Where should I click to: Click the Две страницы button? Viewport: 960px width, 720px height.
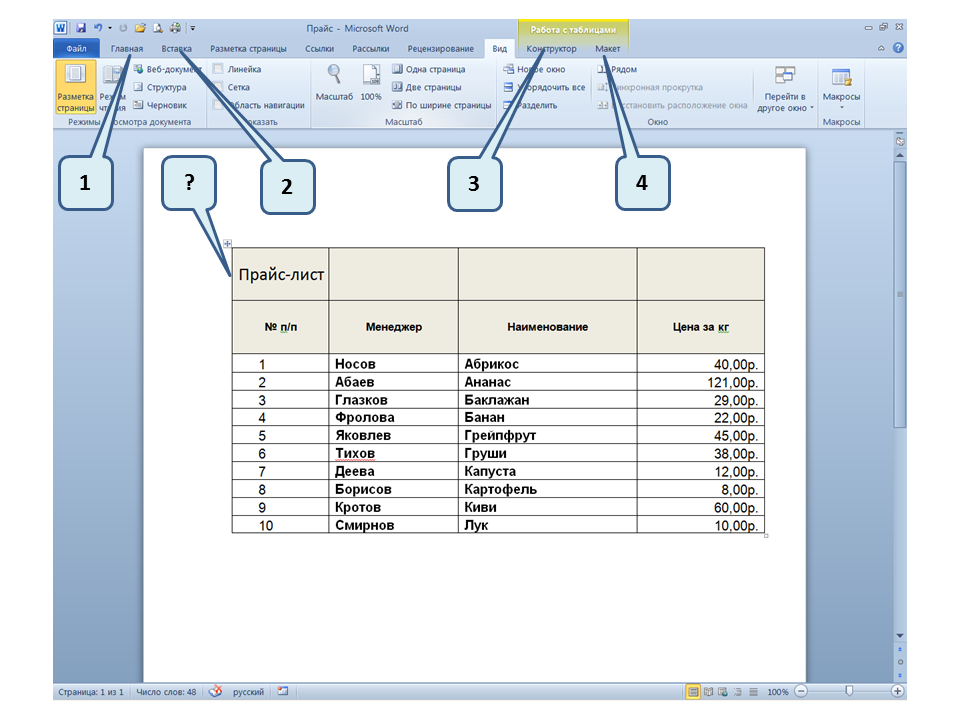click(427, 87)
